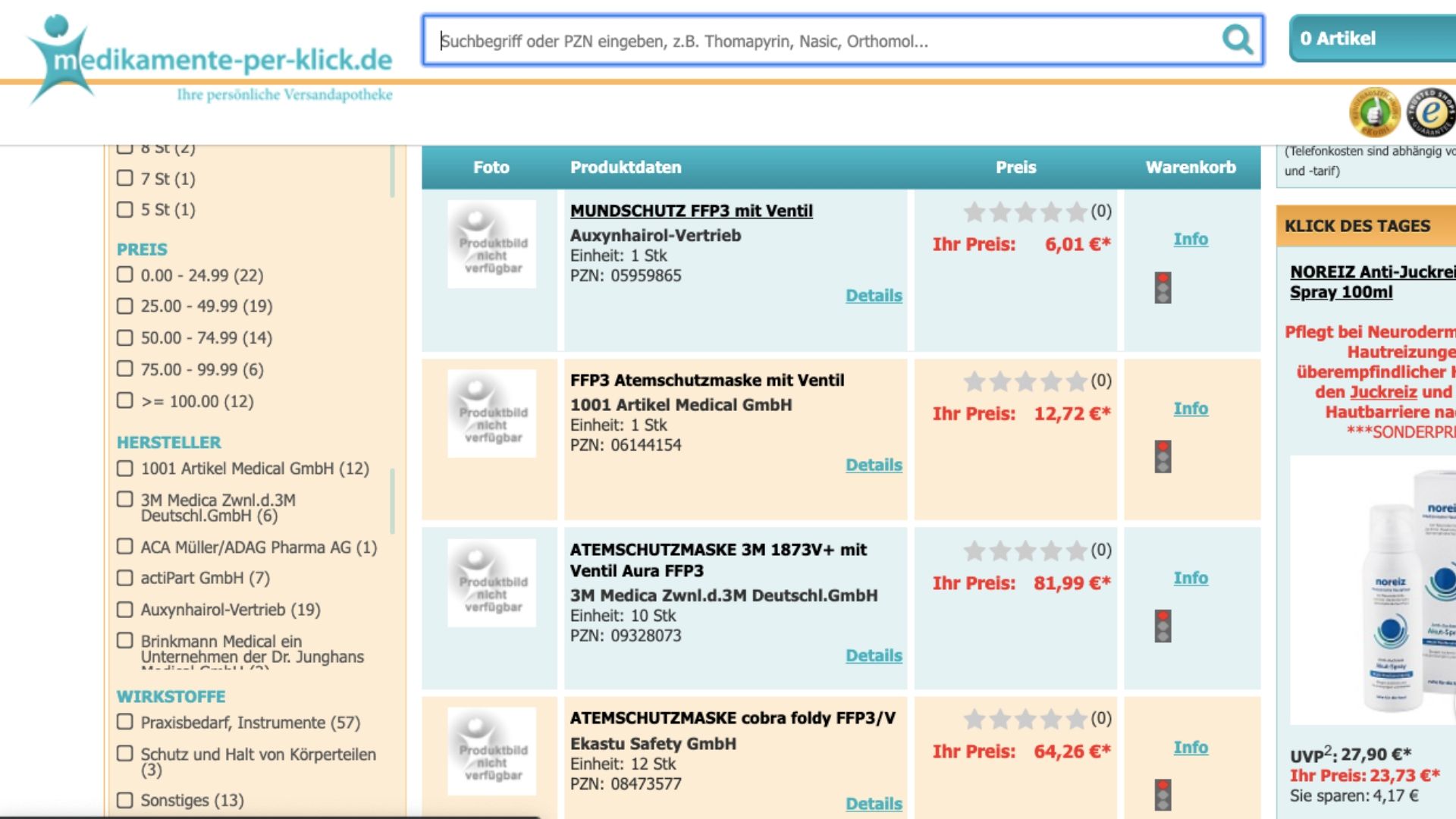This screenshot has width=1456, height=819.
Task: Click the Preis column header
Action: click(x=1015, y=168)
